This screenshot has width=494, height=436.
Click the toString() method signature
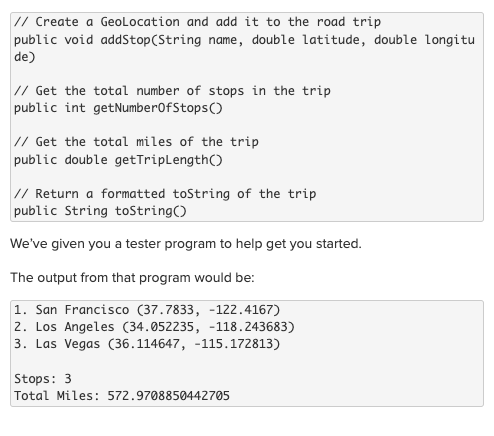pyautogui.click(x=100, y=211)
